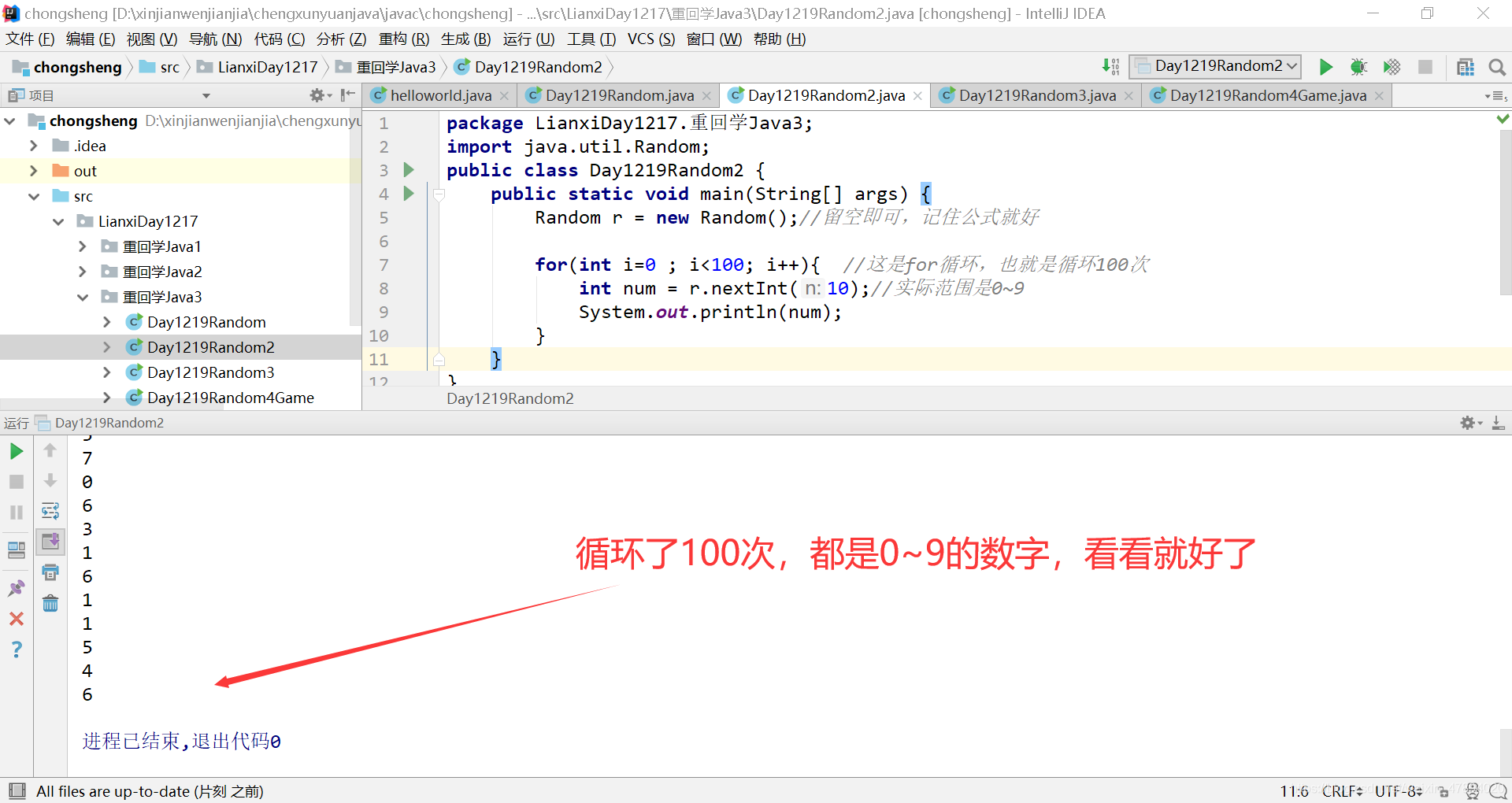Open the 运行(U) menu
The height and width of the screenshot is (803, 1512).
click(528, 39)
